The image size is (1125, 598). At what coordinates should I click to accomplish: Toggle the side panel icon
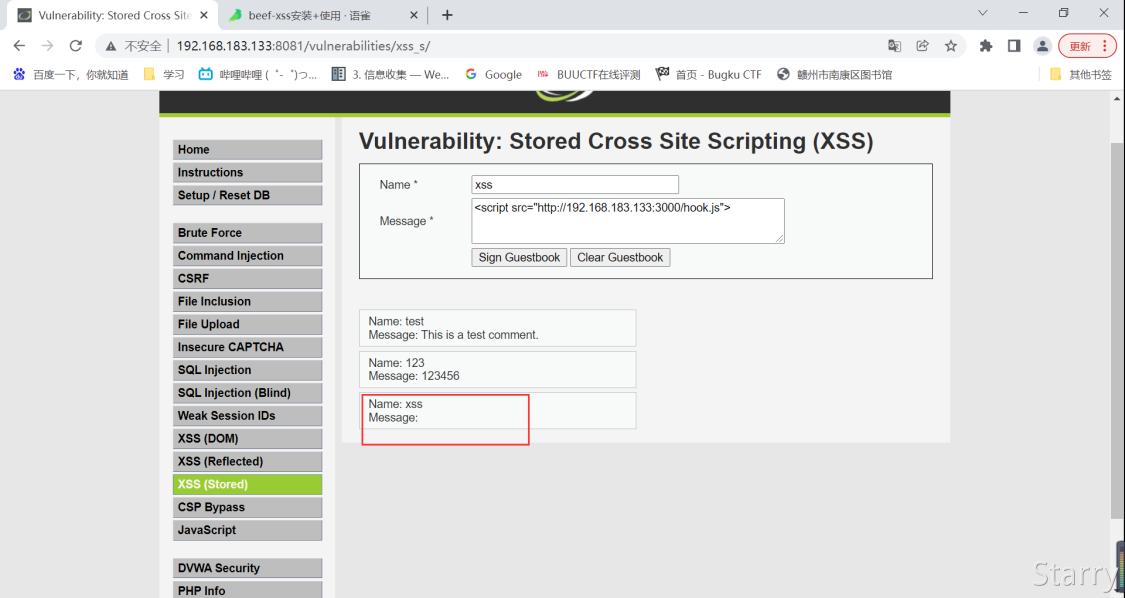[x=1014, y=46]
